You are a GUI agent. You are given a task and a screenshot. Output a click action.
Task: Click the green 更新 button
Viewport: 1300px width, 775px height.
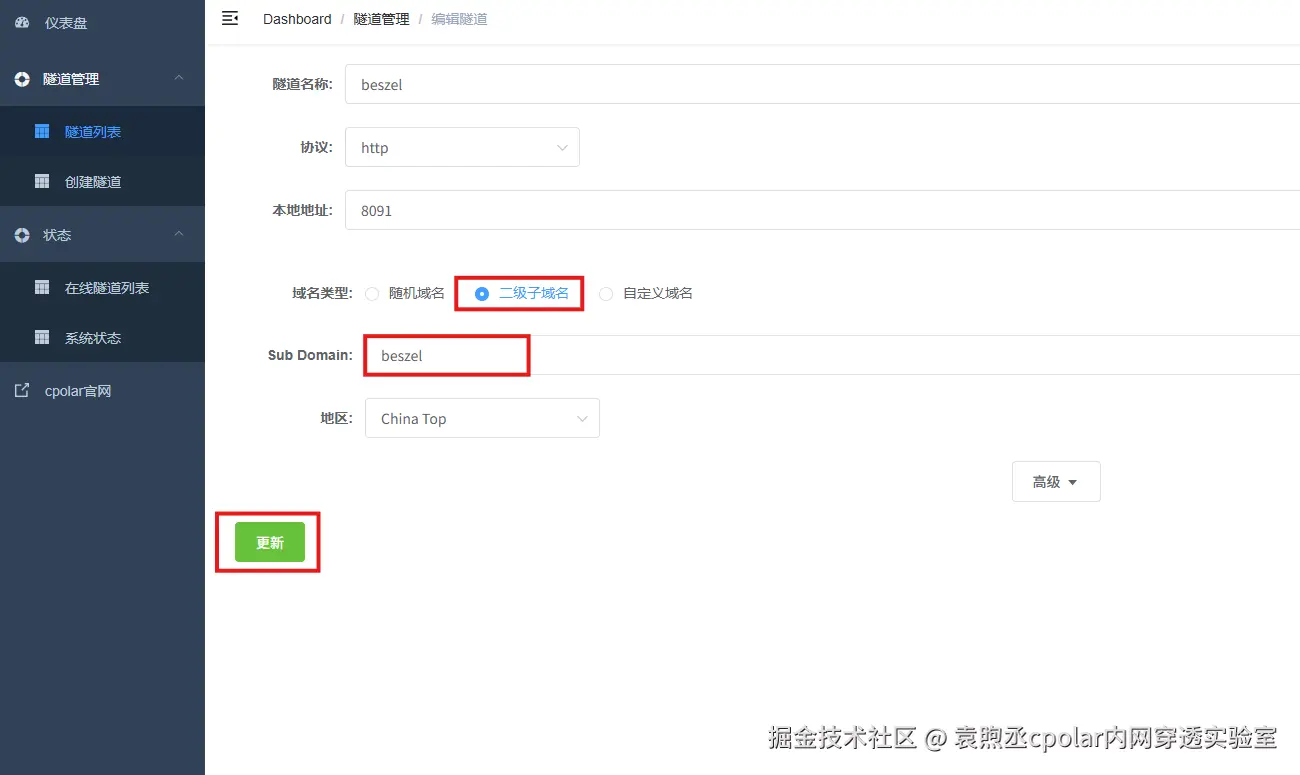click(270, 542)
